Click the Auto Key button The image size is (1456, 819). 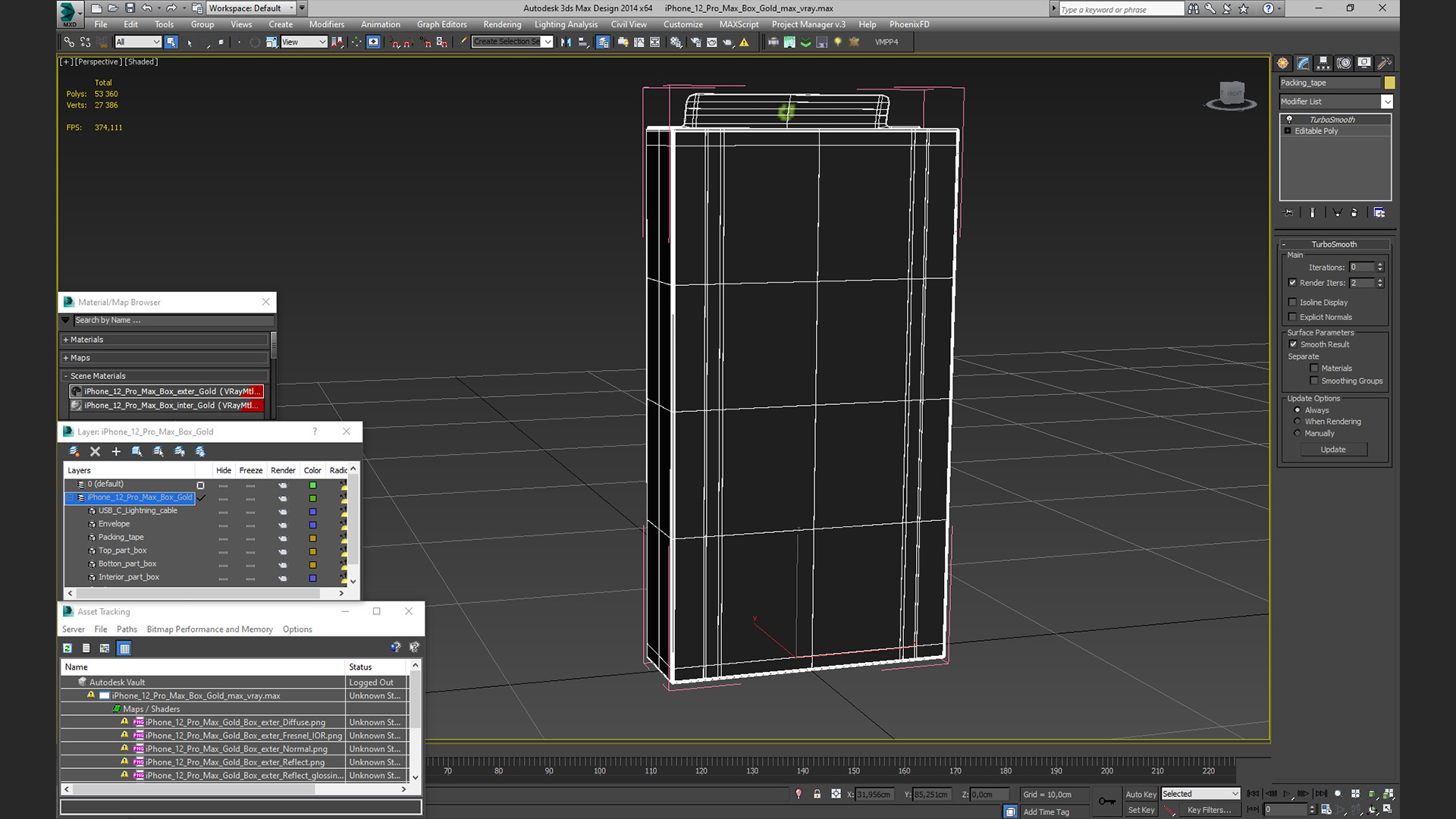[1141, 794]
